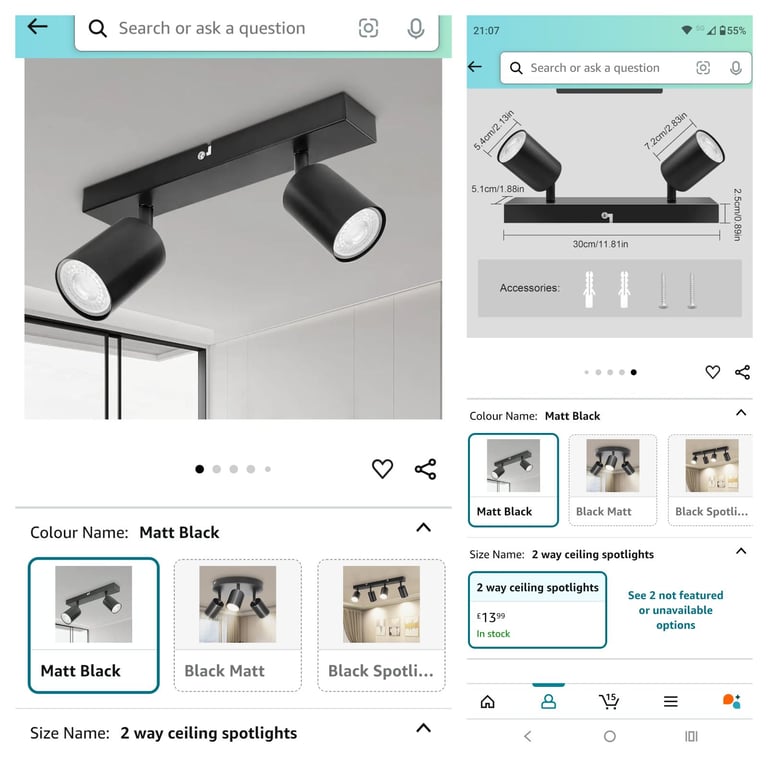
Task: Choose 2 way ceiling spotlights size card
Action: [x=537, y=610]
